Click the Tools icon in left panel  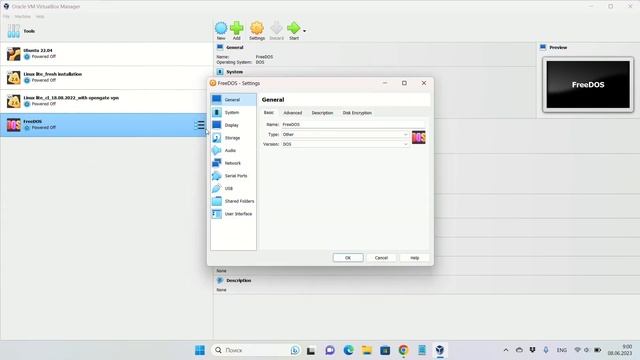pos(13,31)
